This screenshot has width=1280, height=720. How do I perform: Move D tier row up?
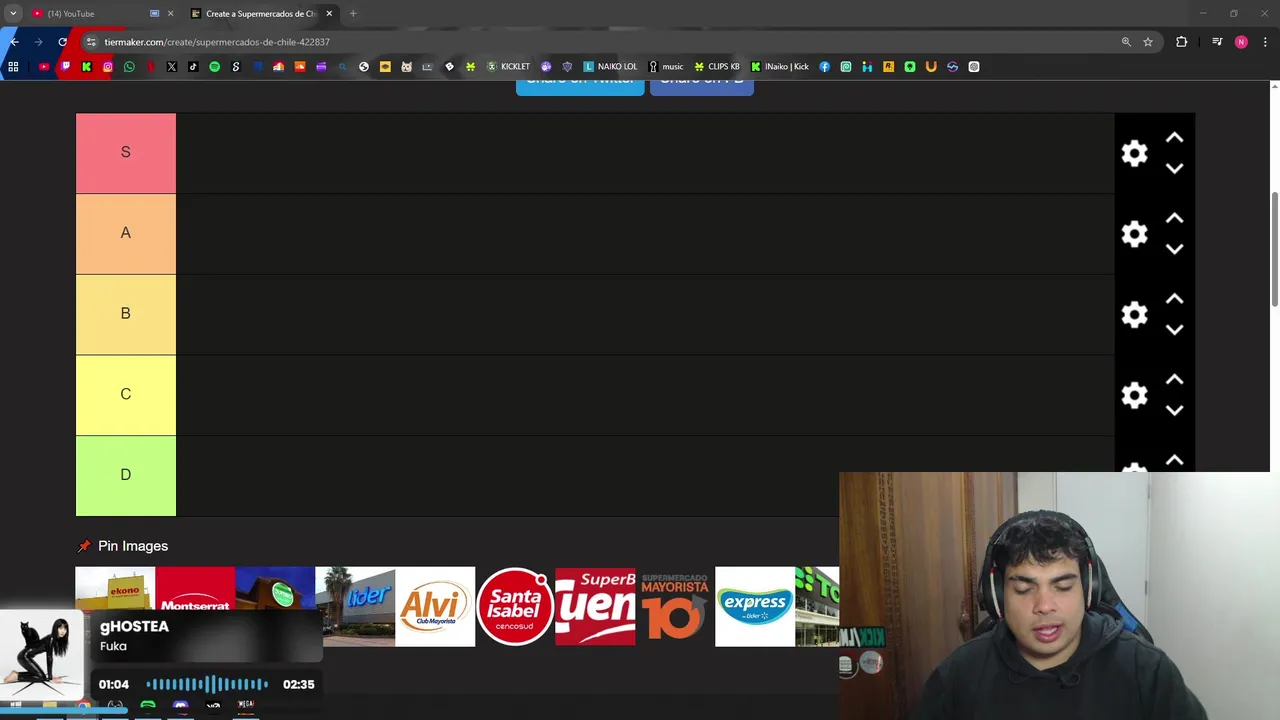(1175, 460)
